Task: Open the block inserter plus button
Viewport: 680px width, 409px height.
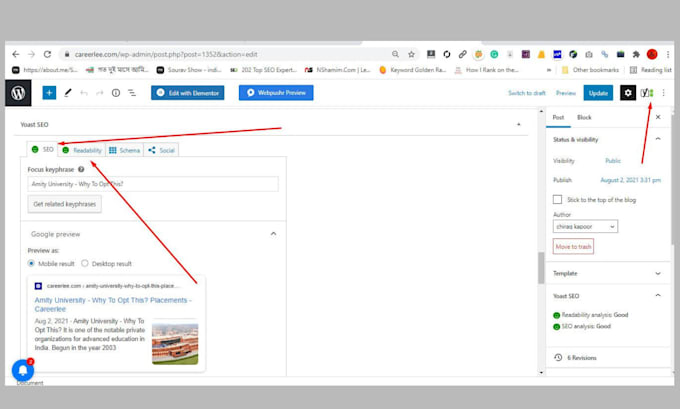Action: 49,92
